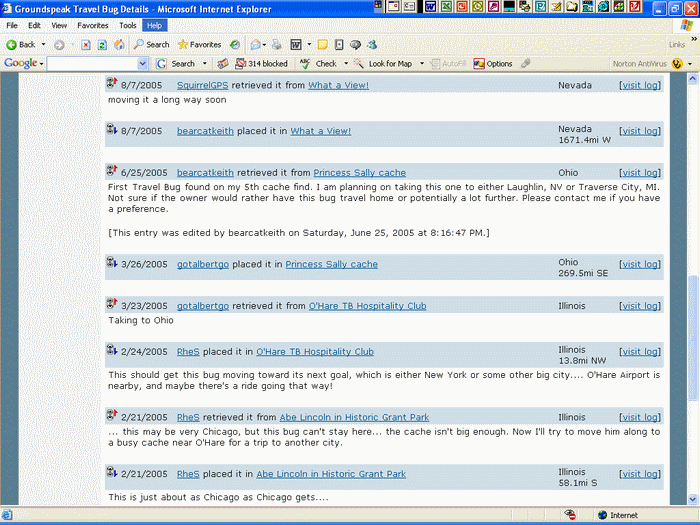Launch Excel from the Office shortcut bar
Viewport: 700px width, 525px height.
446,6
